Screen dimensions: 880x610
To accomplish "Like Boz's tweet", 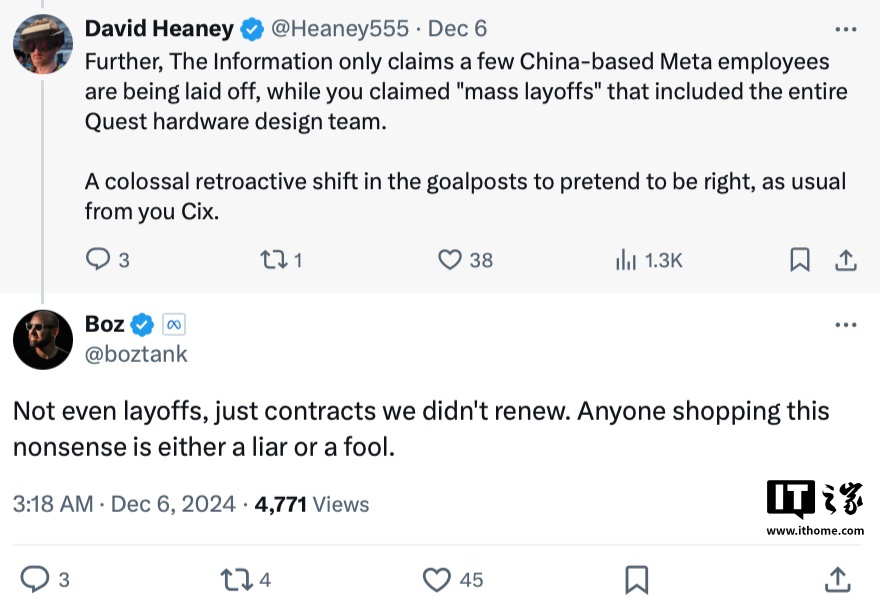I will 436,578.
